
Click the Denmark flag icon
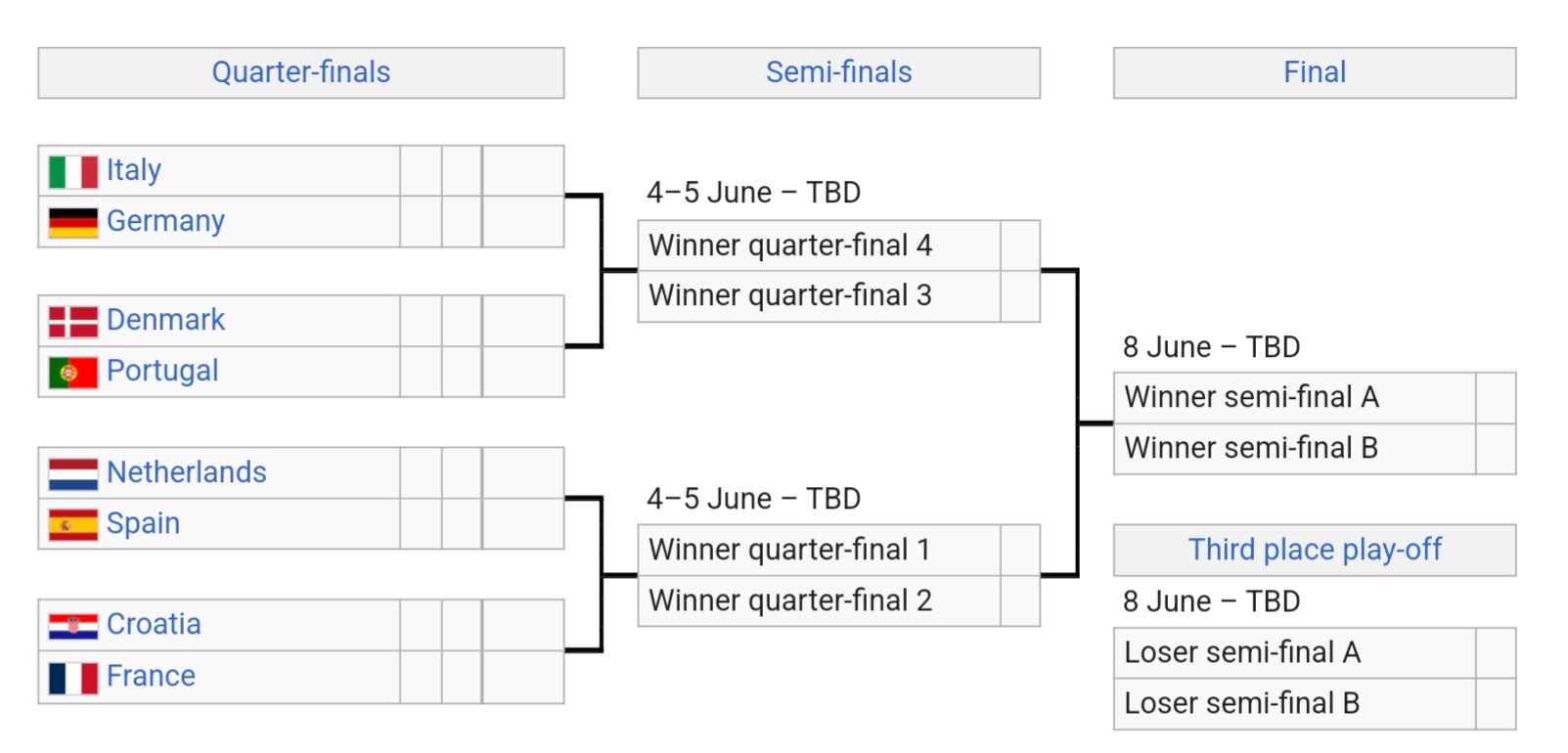point(73,322)
